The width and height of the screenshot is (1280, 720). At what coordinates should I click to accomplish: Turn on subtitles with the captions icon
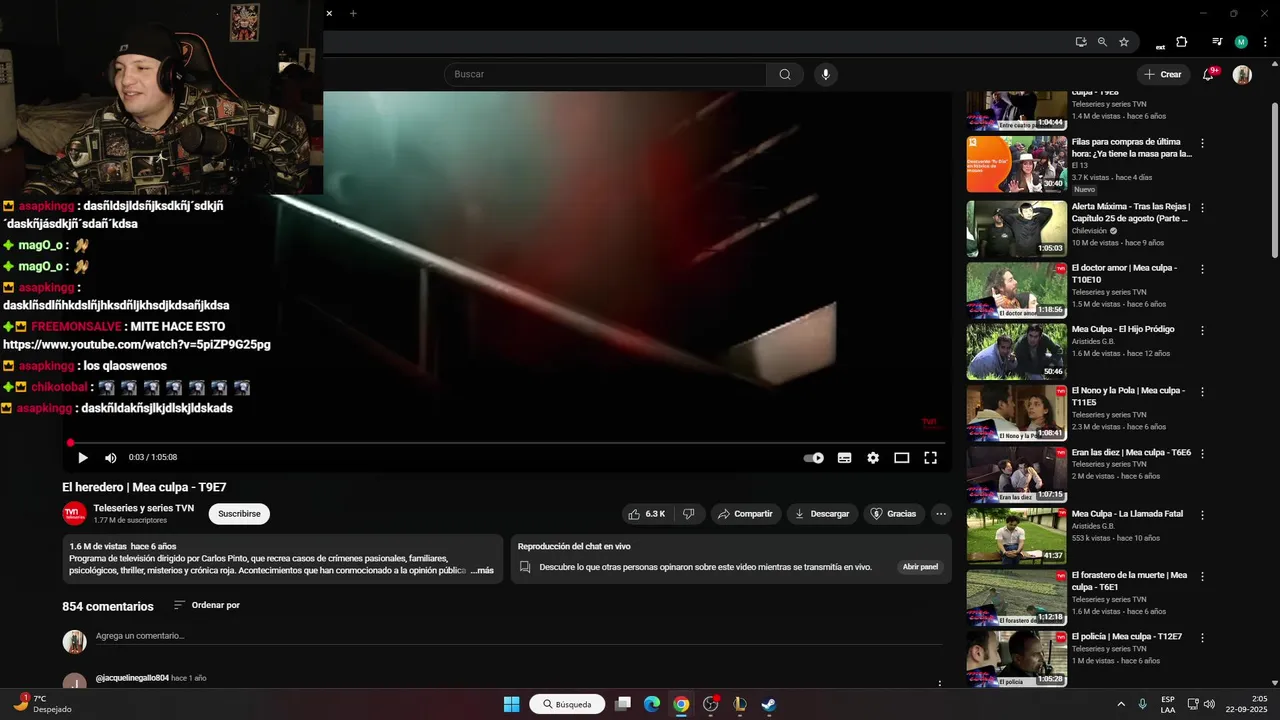844,458
